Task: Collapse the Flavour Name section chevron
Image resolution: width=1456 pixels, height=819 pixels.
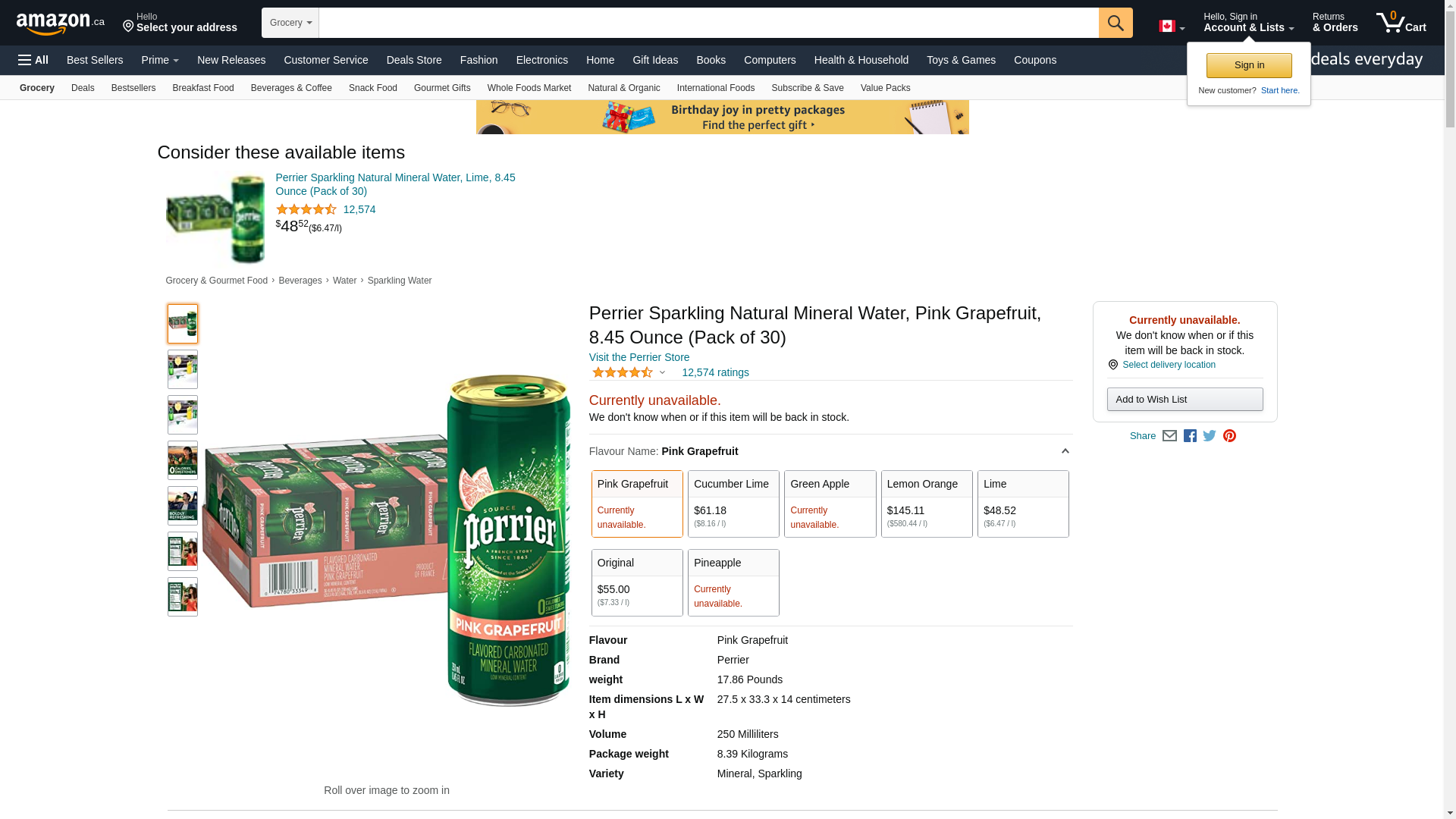Action: pyautogui.click(x=1065, y=451)
